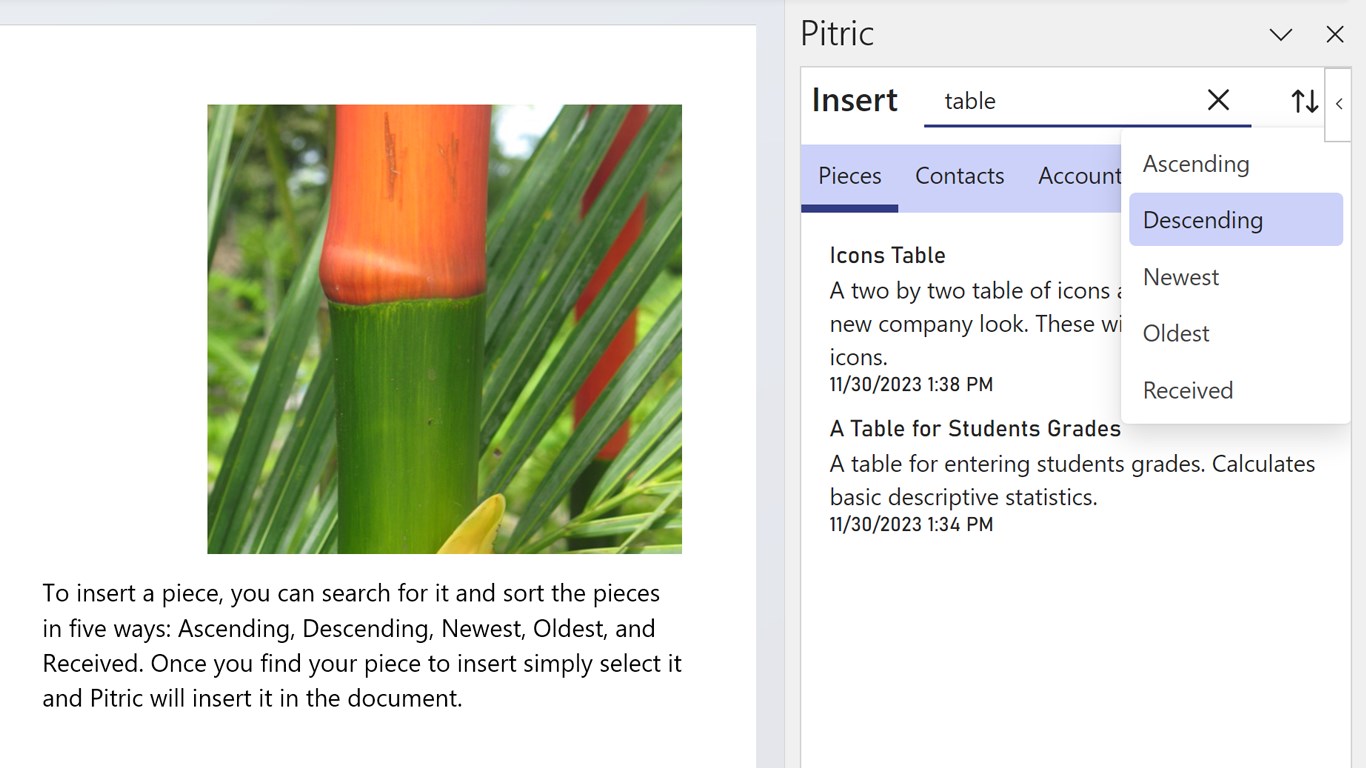Insert the Icons Table piece

(887, 256)
